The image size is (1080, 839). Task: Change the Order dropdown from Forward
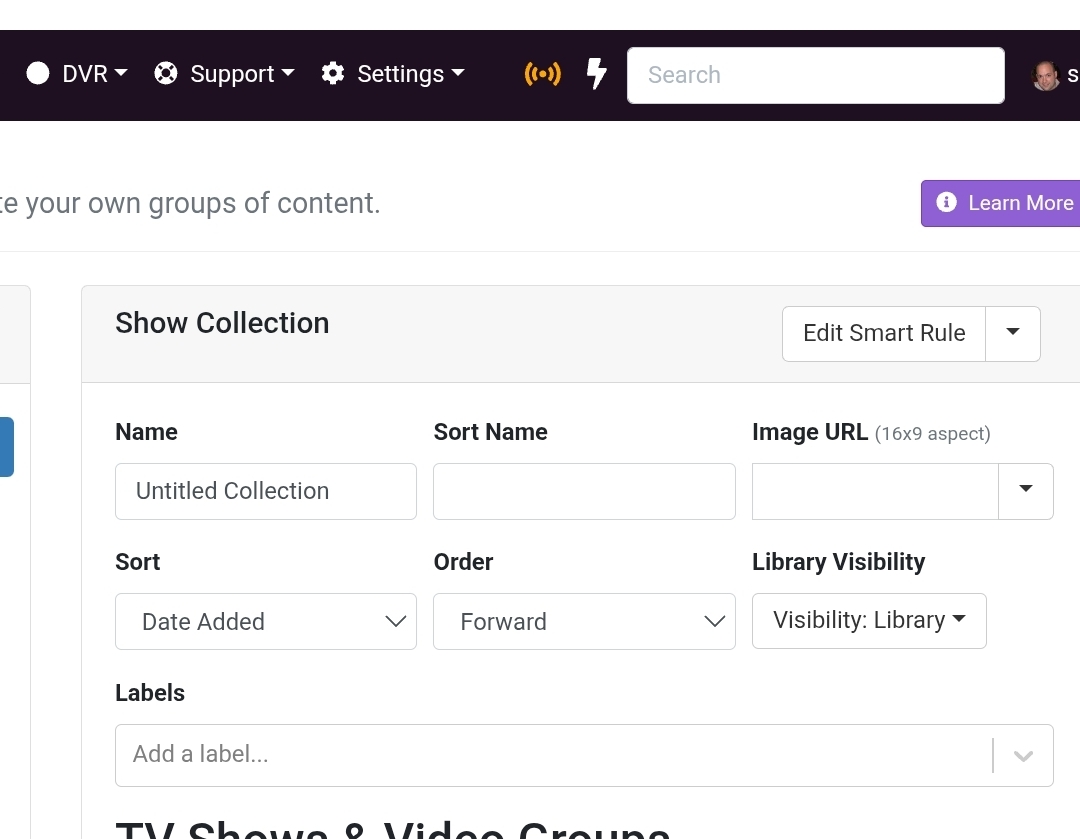coord(584,621)
